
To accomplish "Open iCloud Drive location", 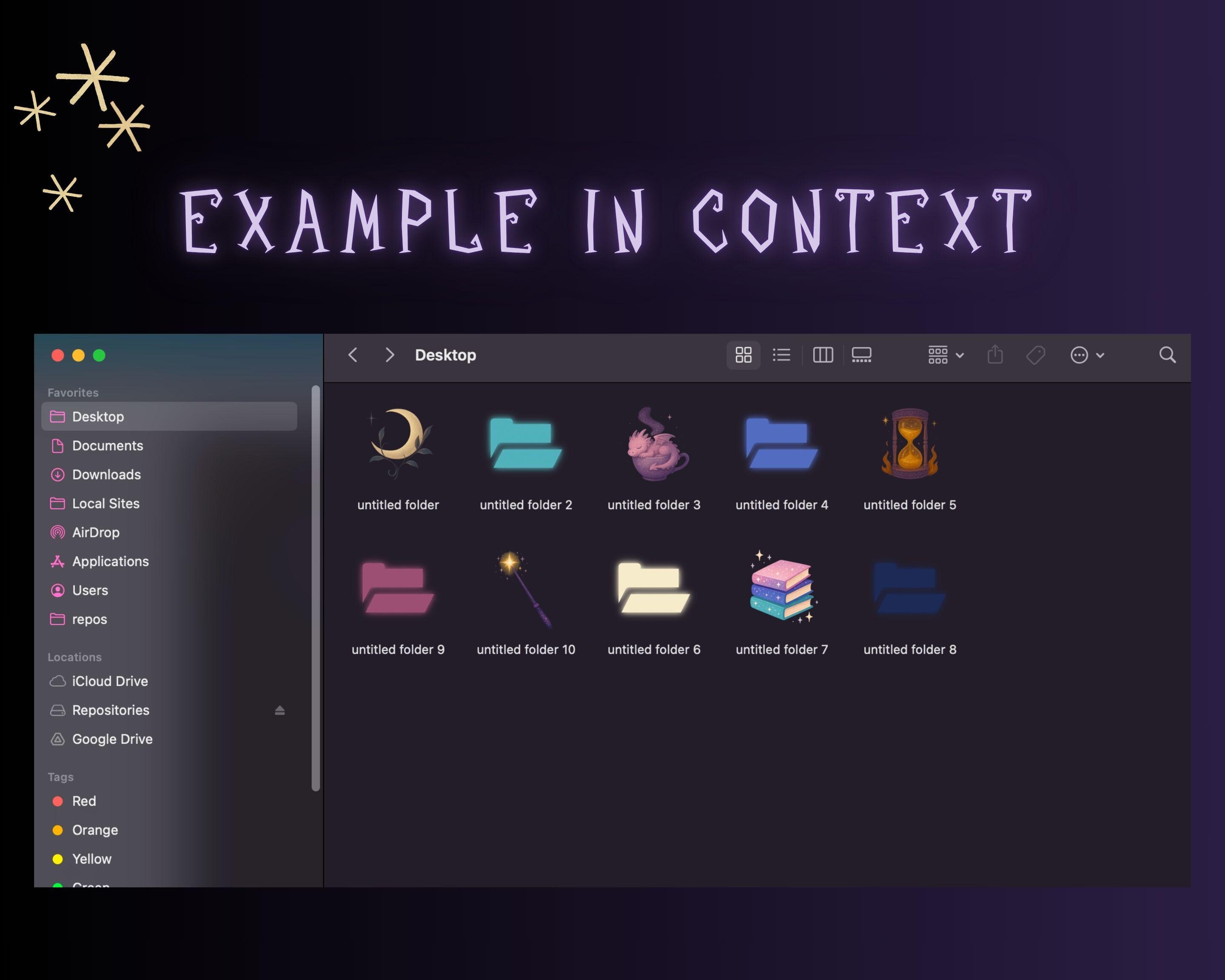I will (x=169, y=681).
